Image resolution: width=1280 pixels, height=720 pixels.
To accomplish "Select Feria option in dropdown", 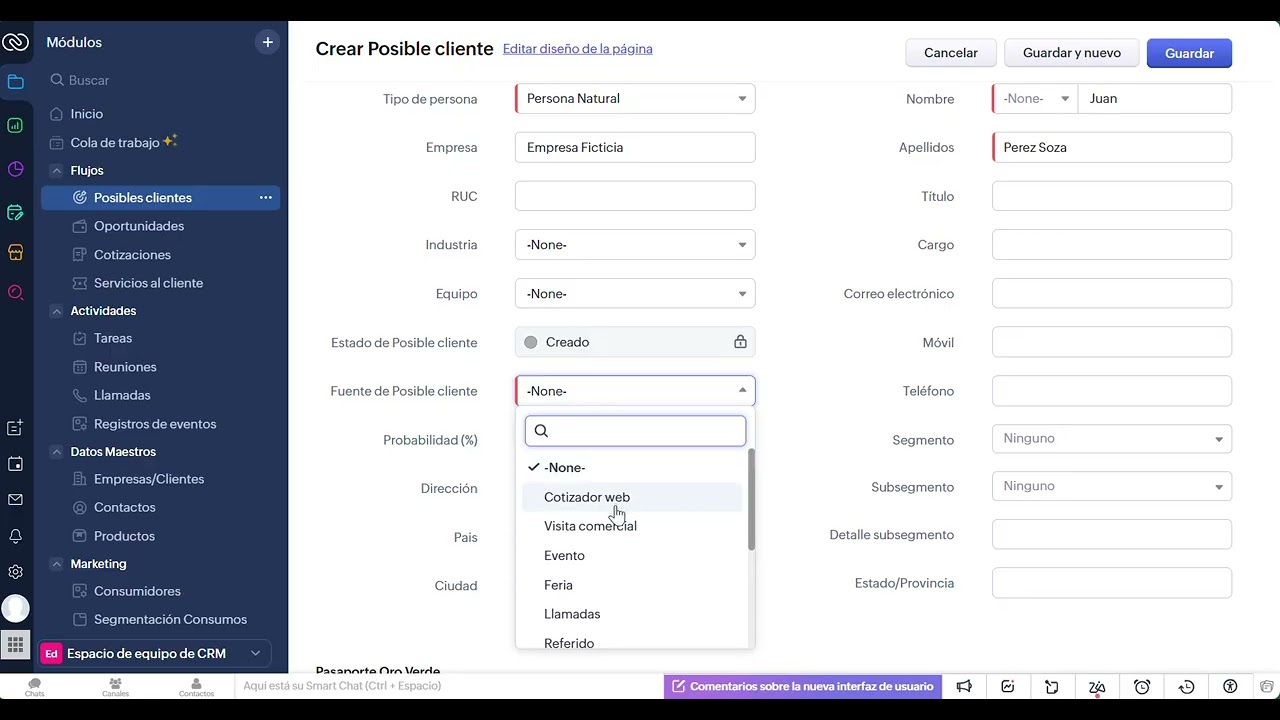I will (x=632, y=585).
